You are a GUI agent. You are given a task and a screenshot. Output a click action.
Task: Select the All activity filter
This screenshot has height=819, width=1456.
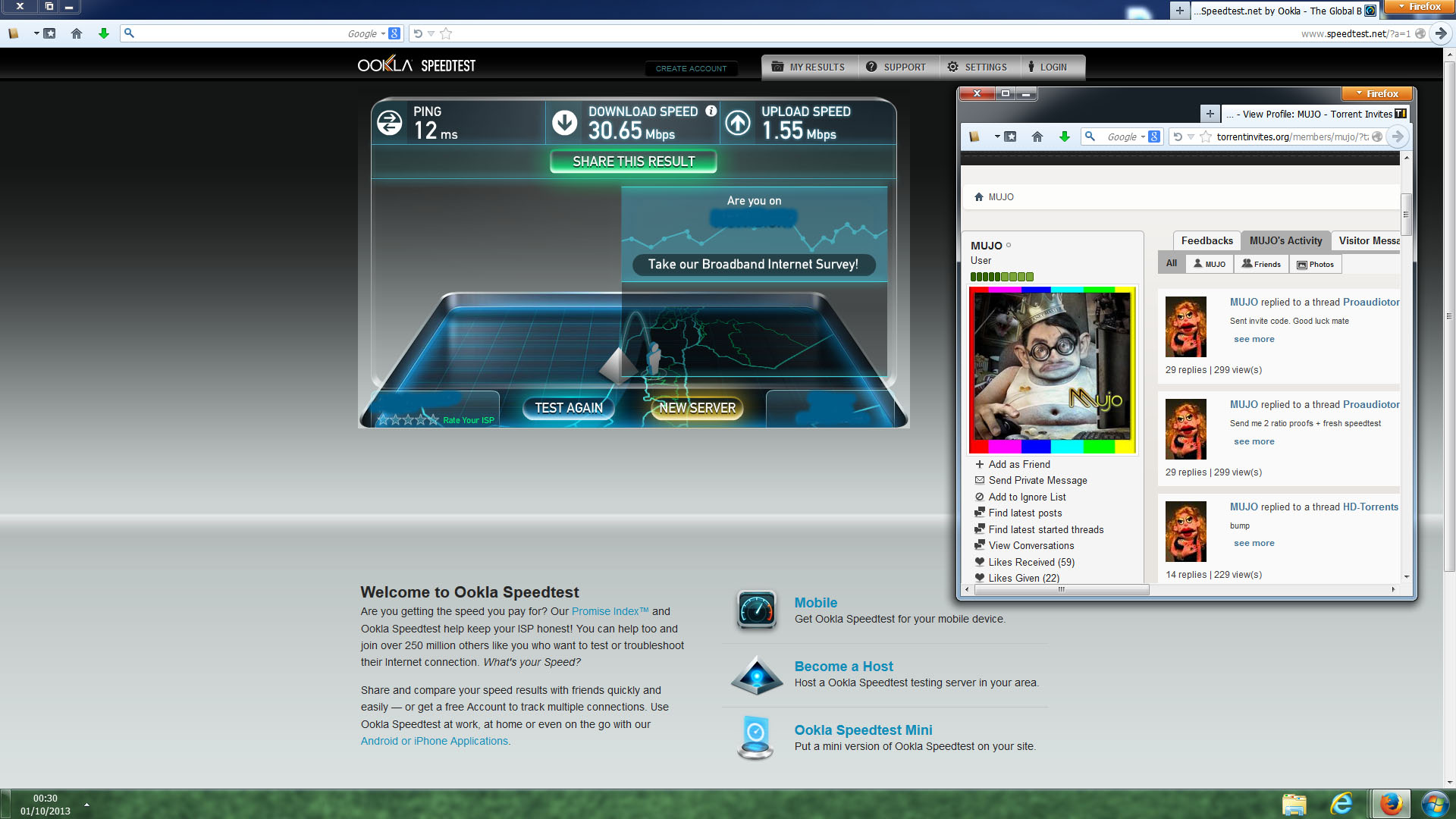click(1172, 263)
